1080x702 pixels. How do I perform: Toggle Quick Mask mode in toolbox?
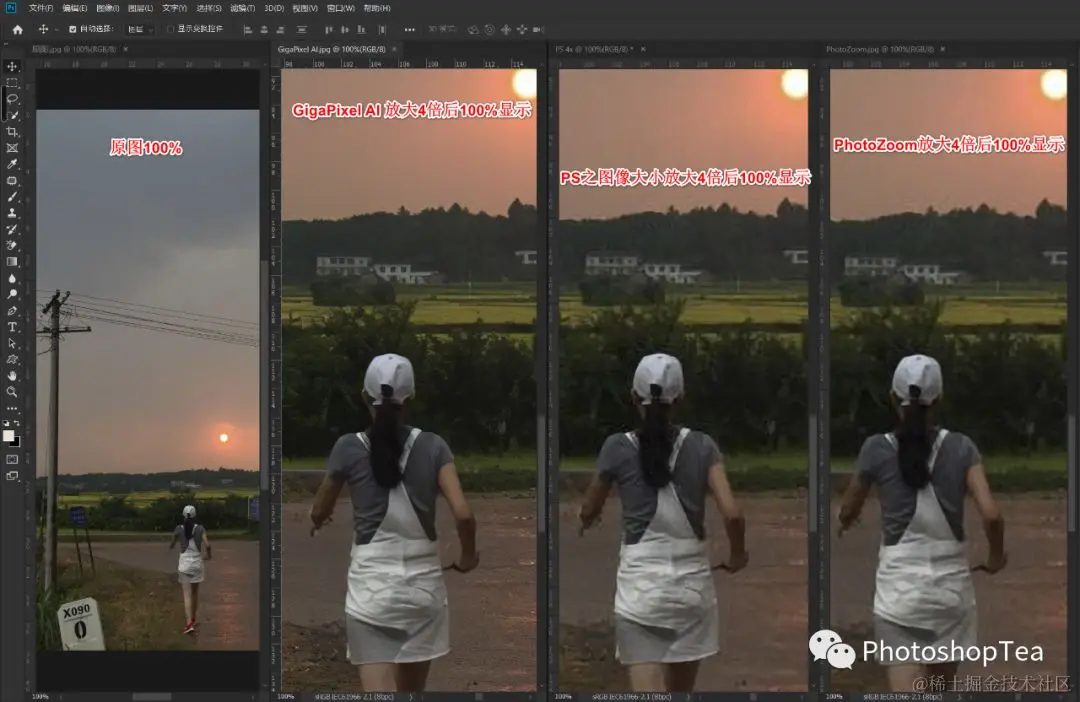[x=12, y=460]
